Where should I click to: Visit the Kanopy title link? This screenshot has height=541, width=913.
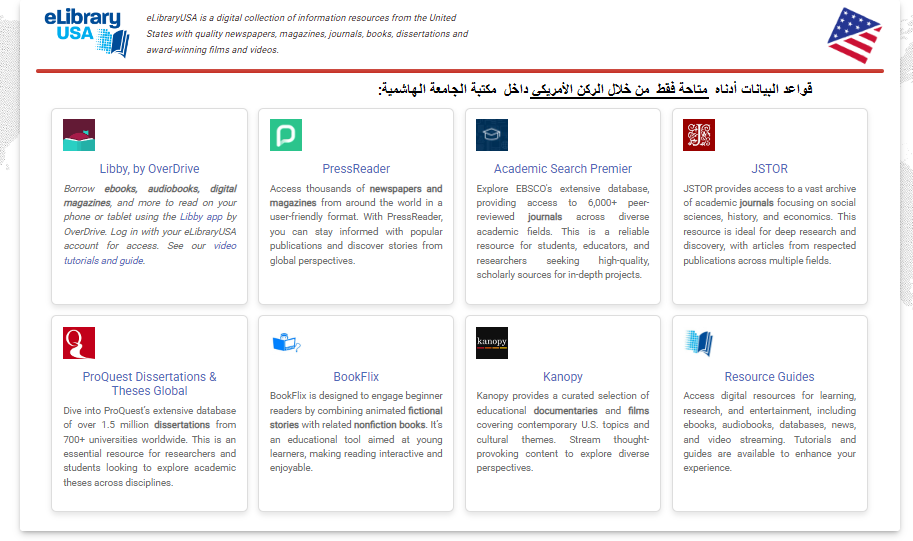(x=563, y=377)
